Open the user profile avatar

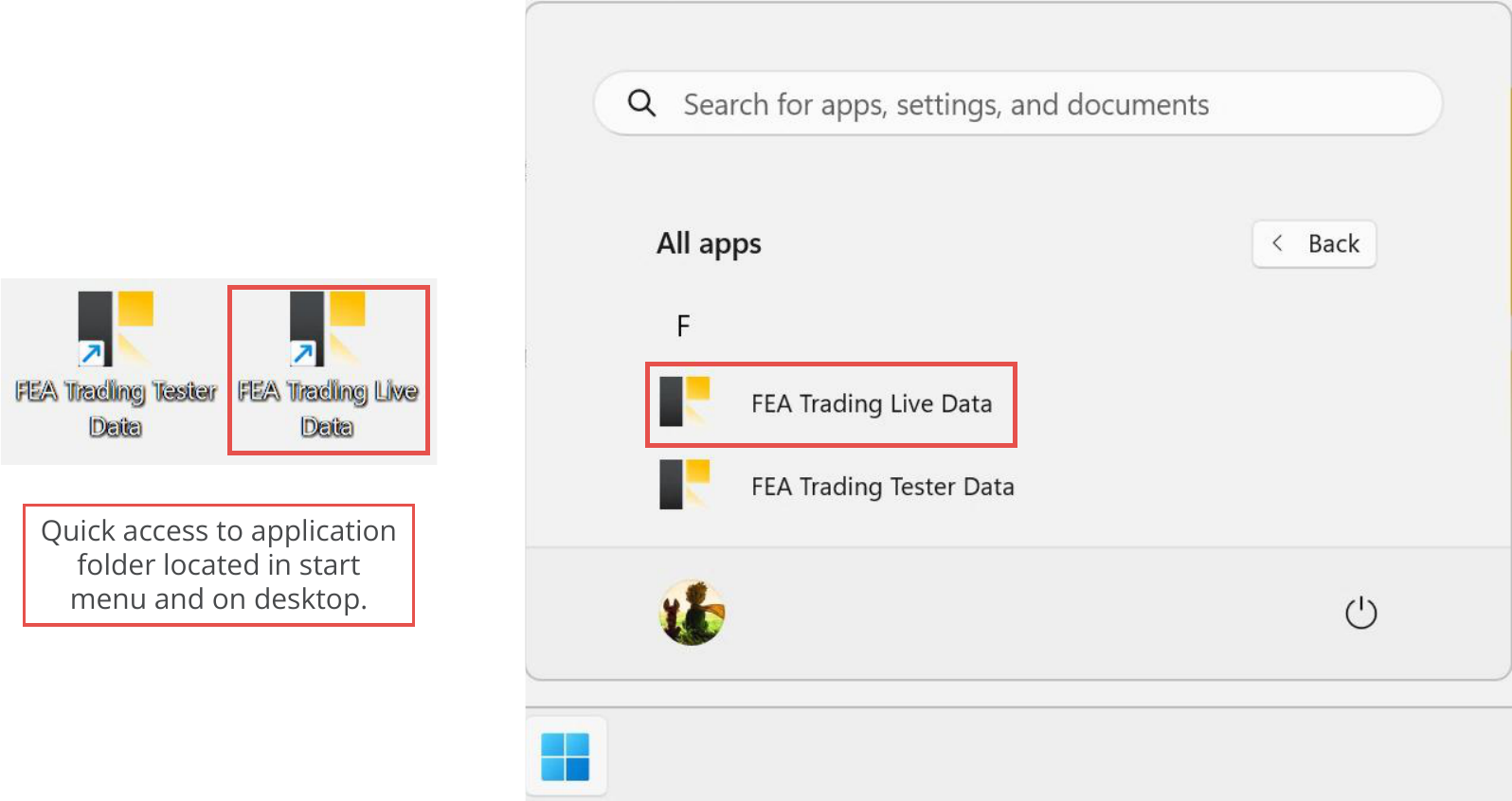(693, 613)
